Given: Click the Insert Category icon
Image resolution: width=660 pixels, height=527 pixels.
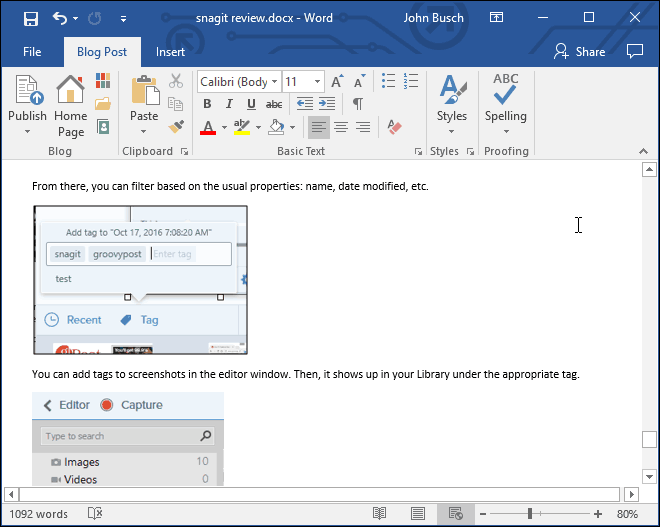Looking at the screenshot, I should [103, 80].
